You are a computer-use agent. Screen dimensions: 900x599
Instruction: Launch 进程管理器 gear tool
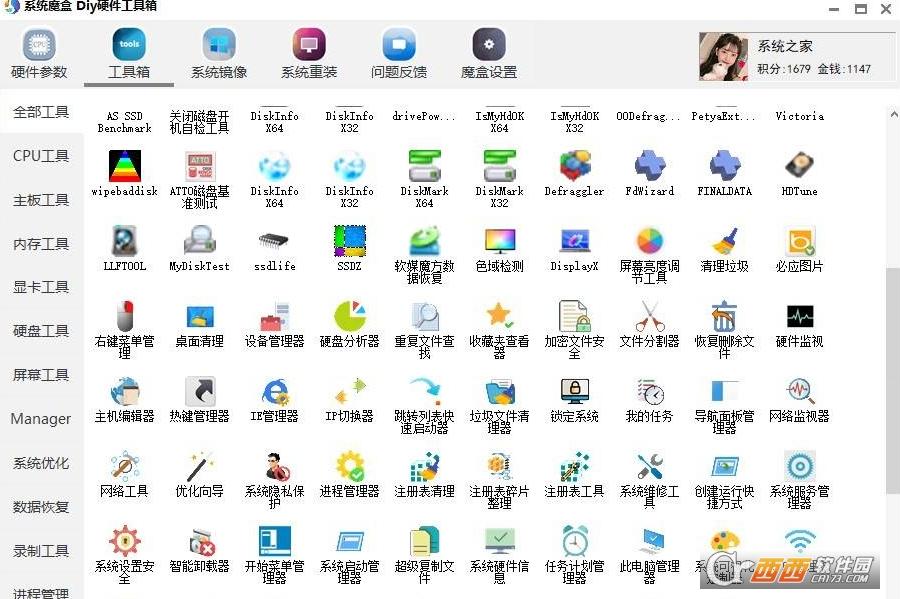pos(349,474)
